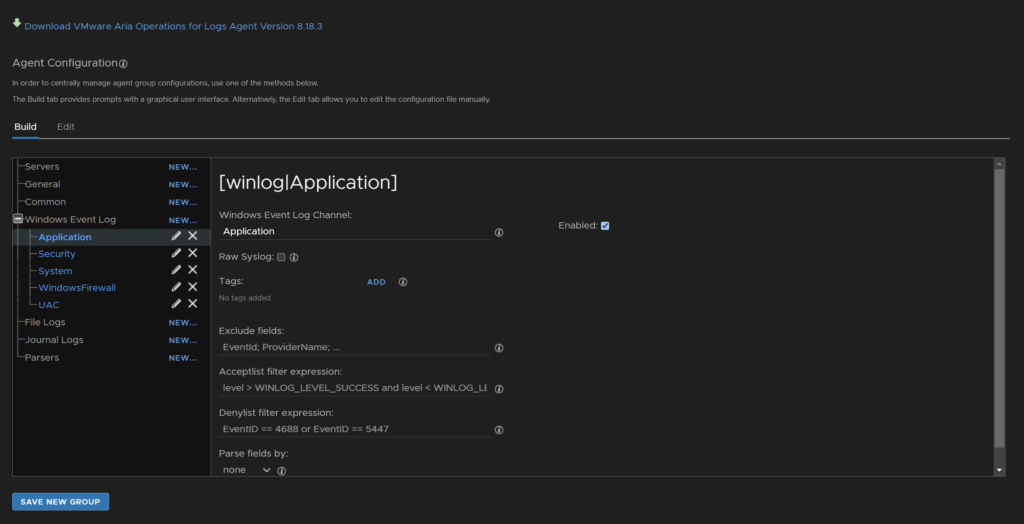Show info for Exclude fields
The width and height of the screenshot is (1024, 524).
click(499, 348)
